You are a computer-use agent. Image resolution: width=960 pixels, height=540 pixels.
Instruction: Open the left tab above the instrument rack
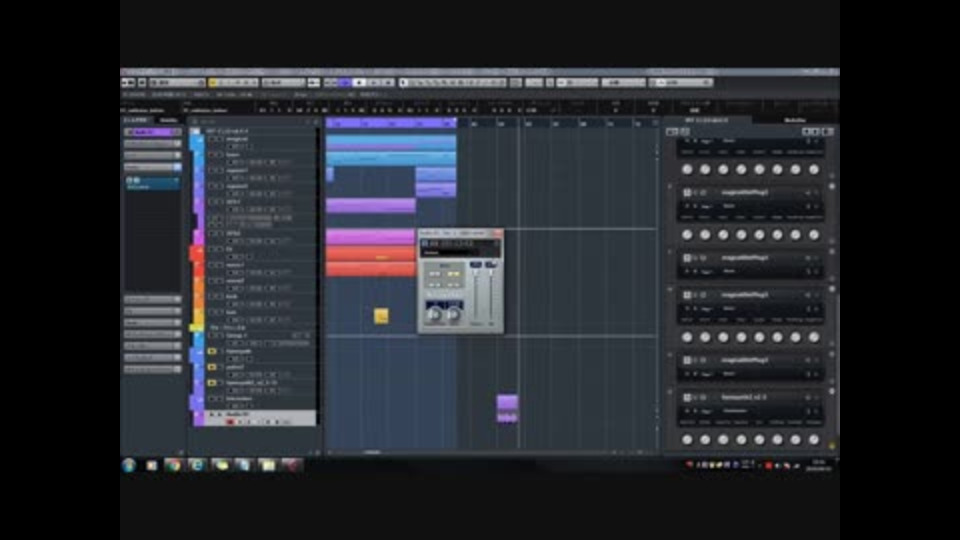point(706,120)
